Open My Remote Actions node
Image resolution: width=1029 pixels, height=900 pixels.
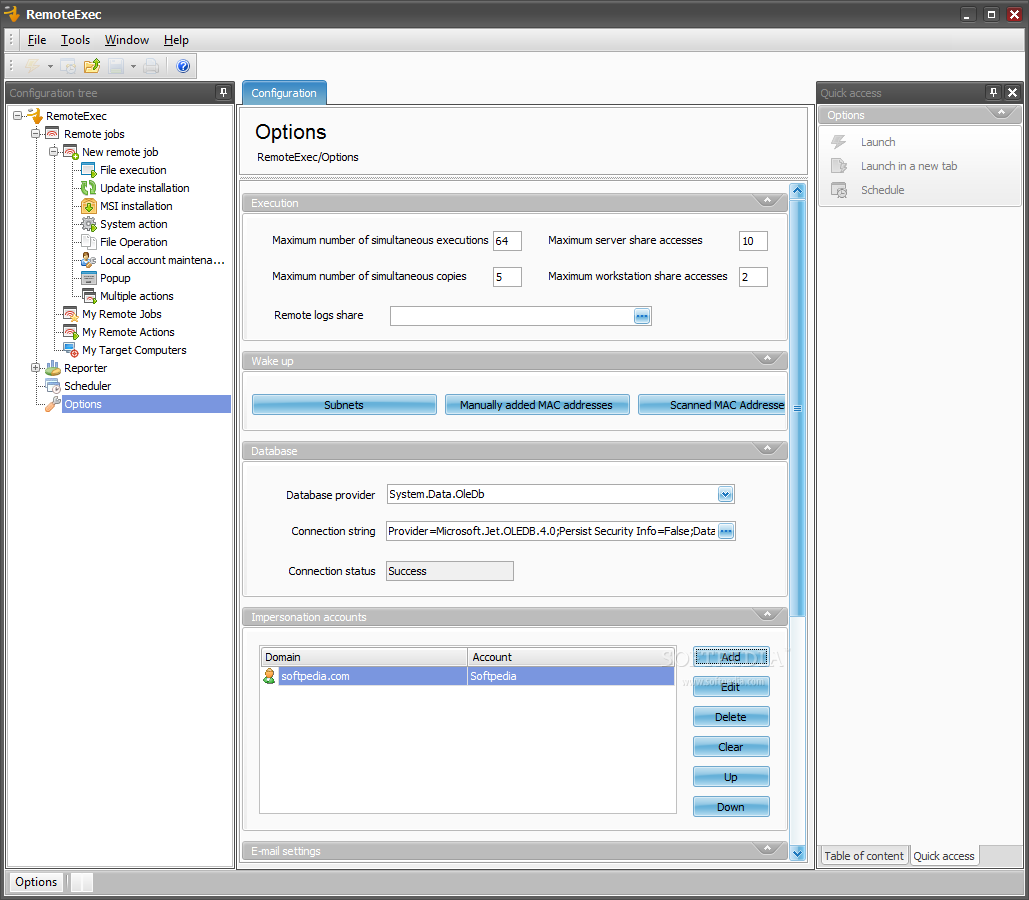click(128, 332)
